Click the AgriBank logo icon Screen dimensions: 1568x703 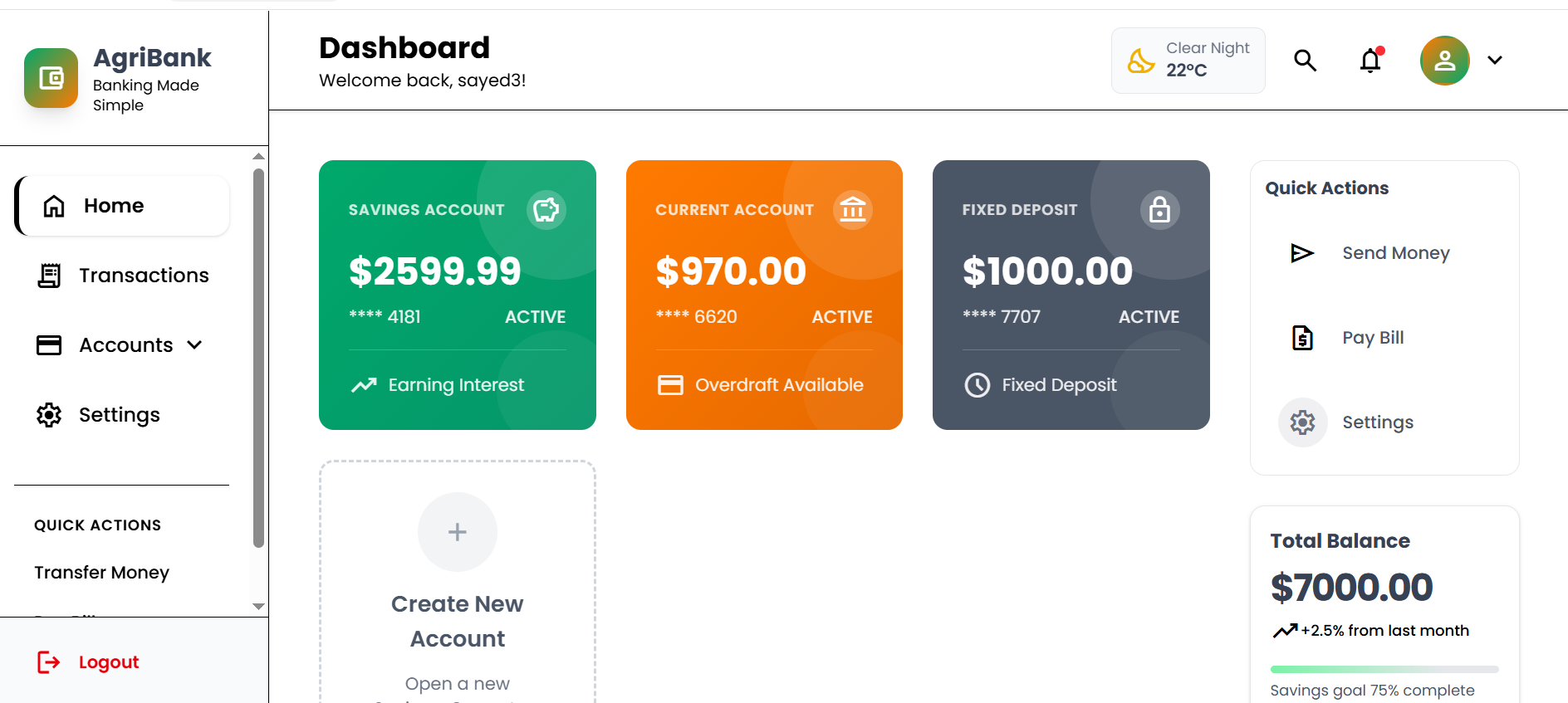[51, 78]
